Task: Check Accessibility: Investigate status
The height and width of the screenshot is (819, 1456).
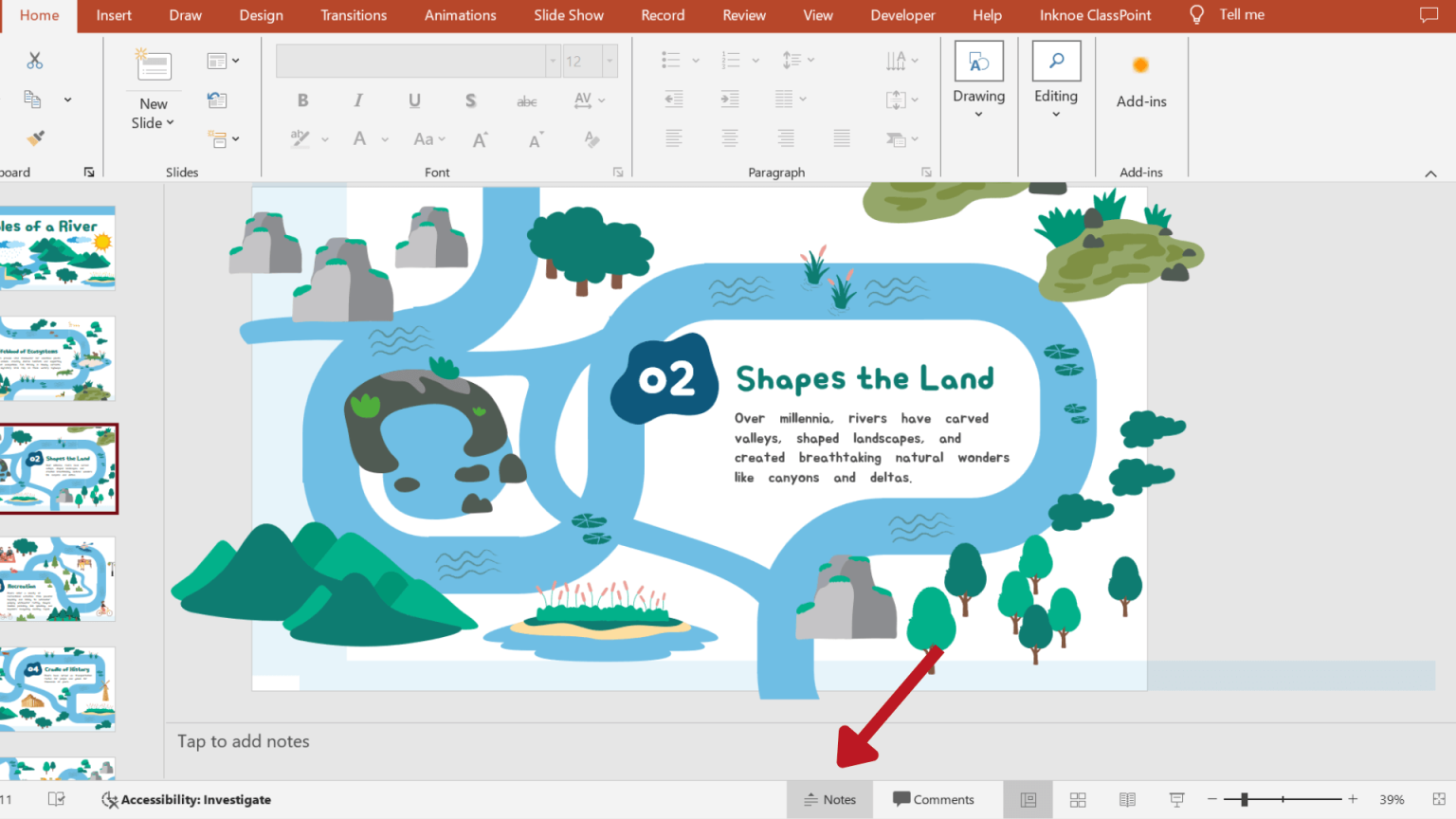Action: pos(186,799)
